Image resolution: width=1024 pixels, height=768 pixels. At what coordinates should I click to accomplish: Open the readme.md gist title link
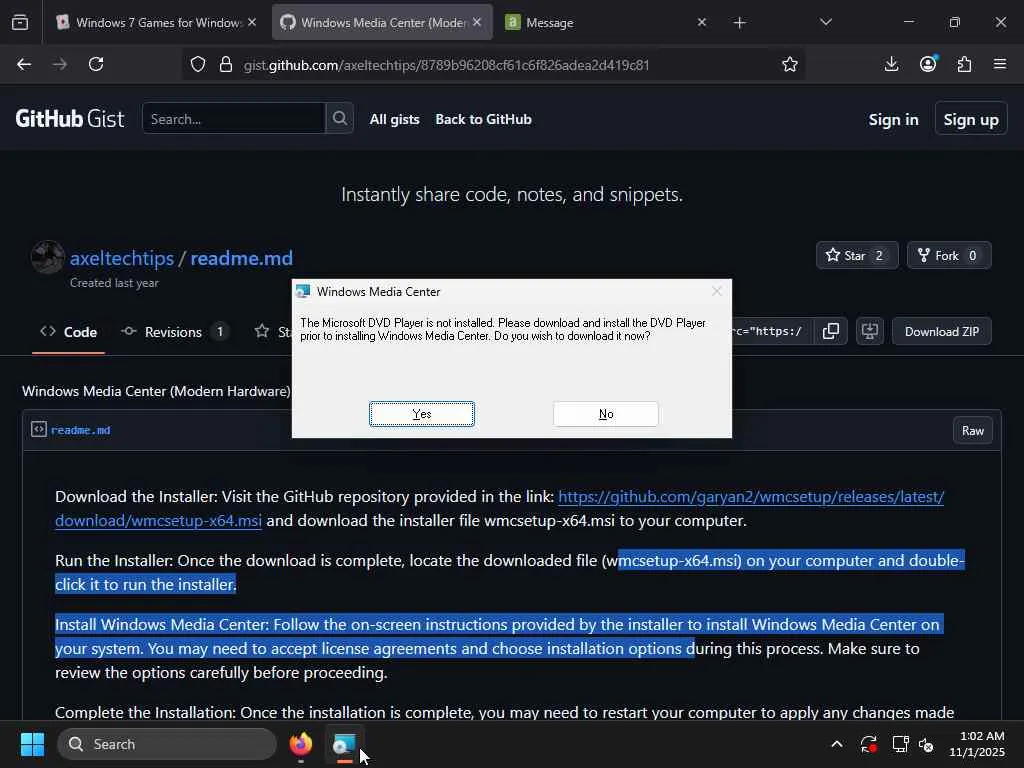coord(242,258)
